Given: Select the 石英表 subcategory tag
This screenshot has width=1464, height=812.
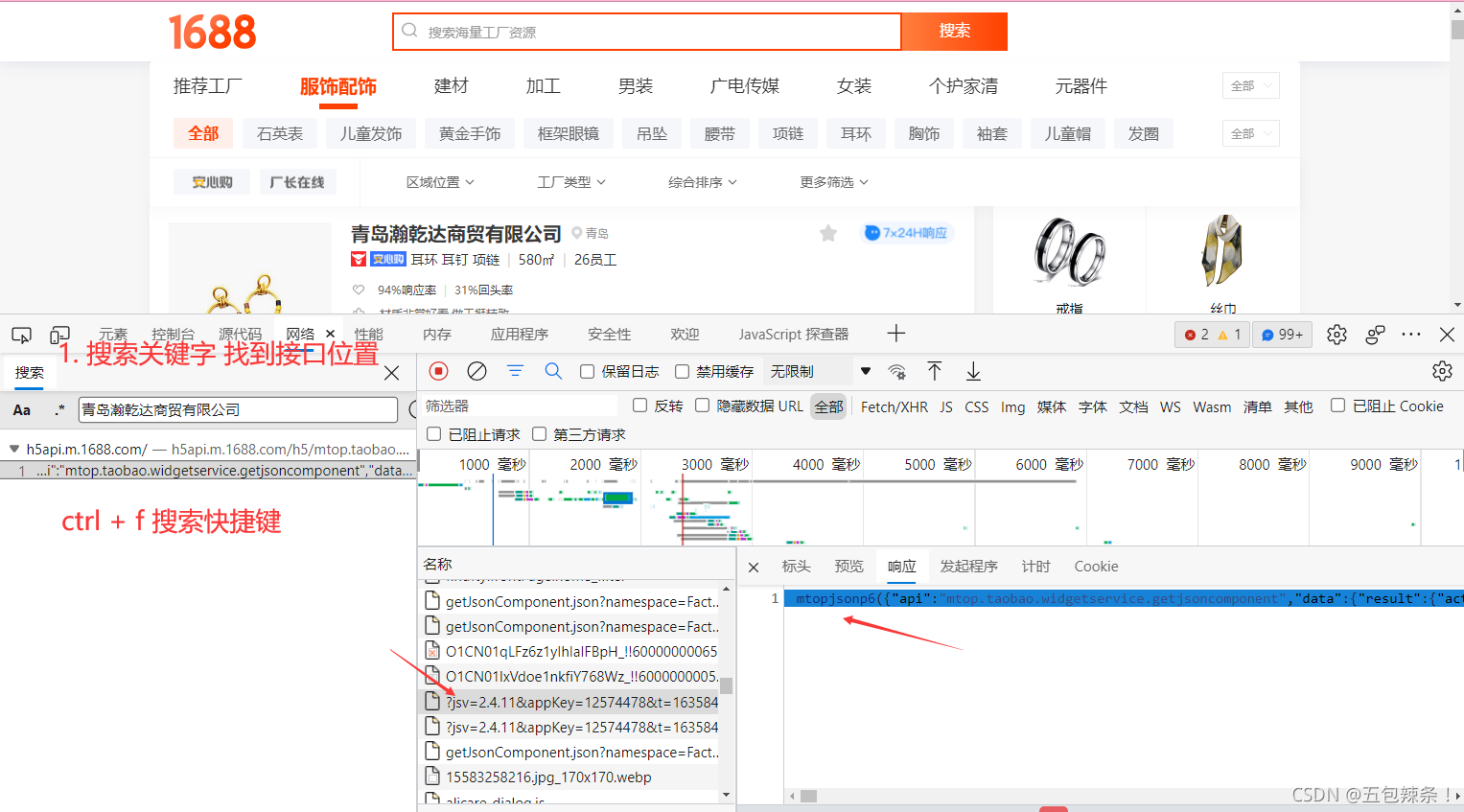Looking at the screenshot, I should pos(280,133).
